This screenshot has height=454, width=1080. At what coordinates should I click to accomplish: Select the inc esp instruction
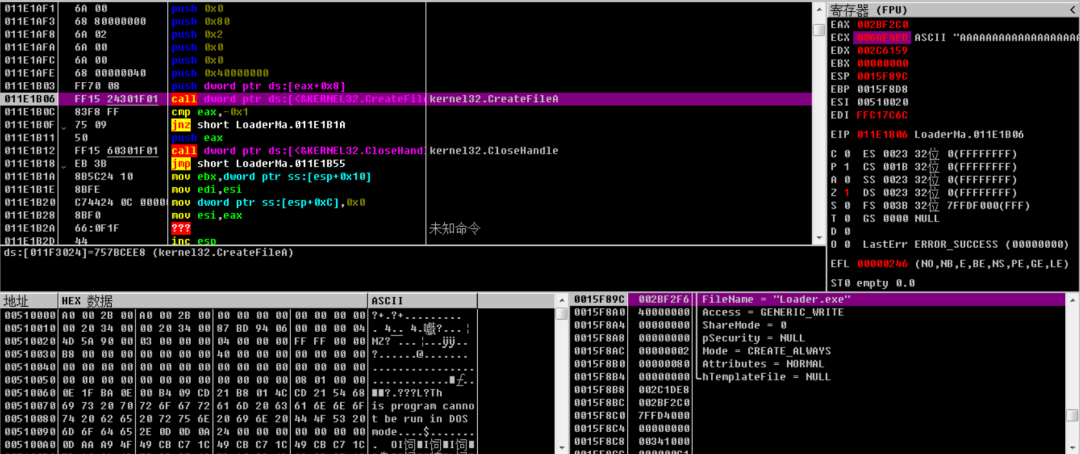click(x=194, y=241)
